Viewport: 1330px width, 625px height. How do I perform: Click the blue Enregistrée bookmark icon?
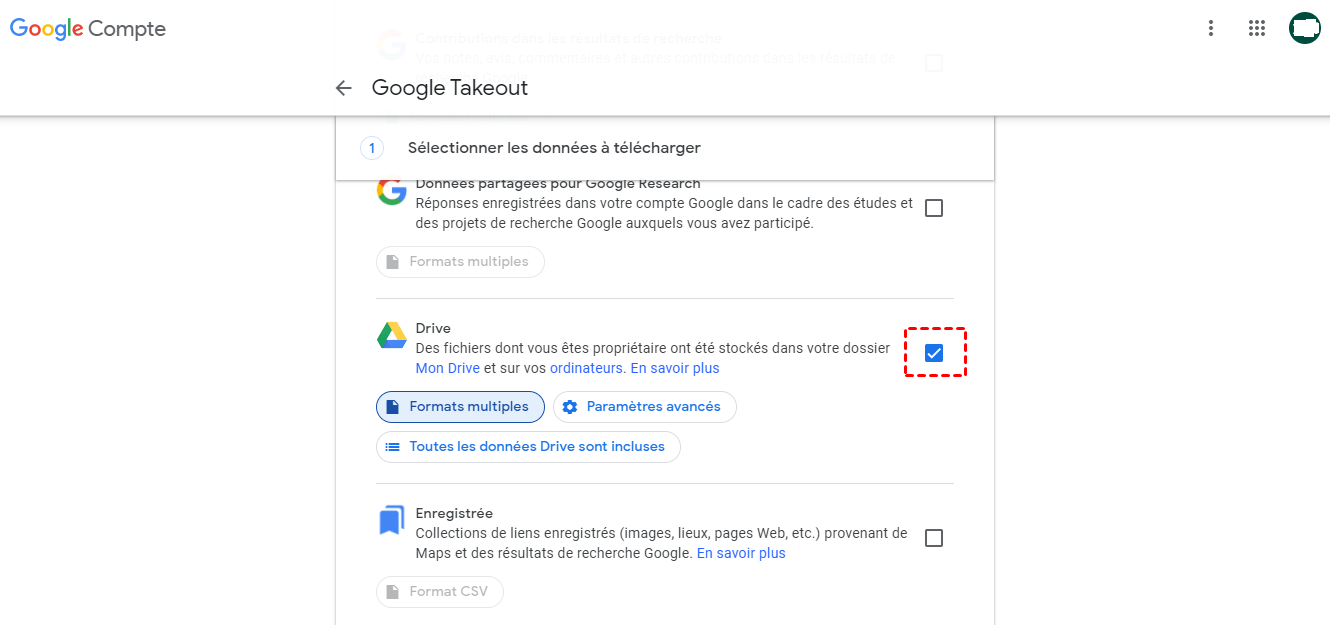pos(391,520)
